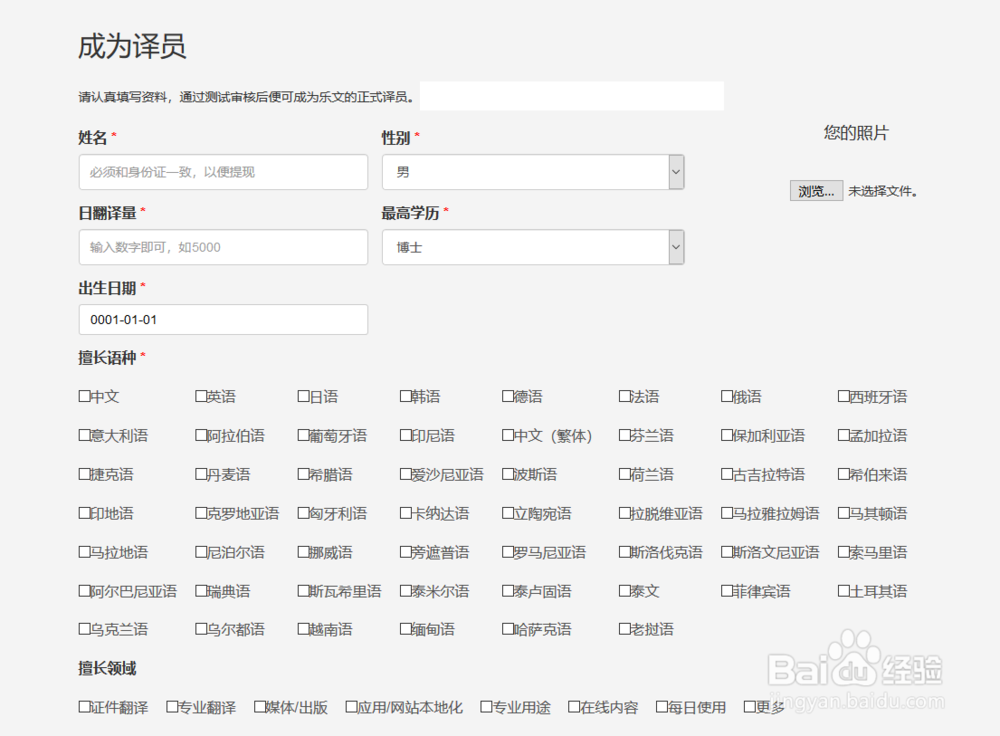Screen dimensions: 1000x736
Task: Tick 媒体/出版 expertise checkbox
Action: 257,706
